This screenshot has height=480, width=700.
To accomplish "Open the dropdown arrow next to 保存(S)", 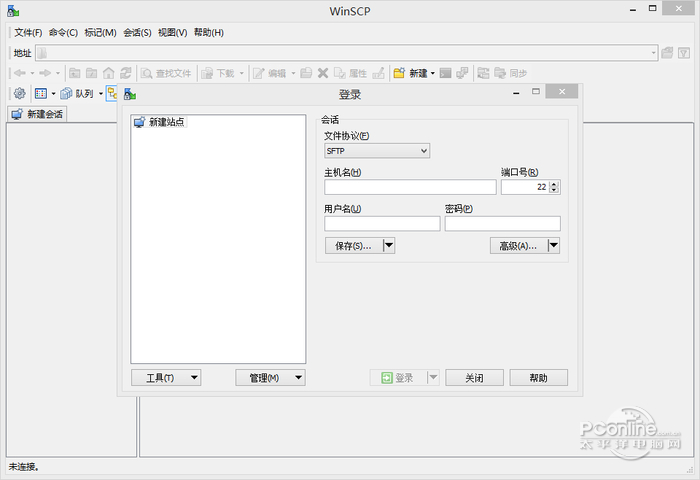I will coord(389,245).
